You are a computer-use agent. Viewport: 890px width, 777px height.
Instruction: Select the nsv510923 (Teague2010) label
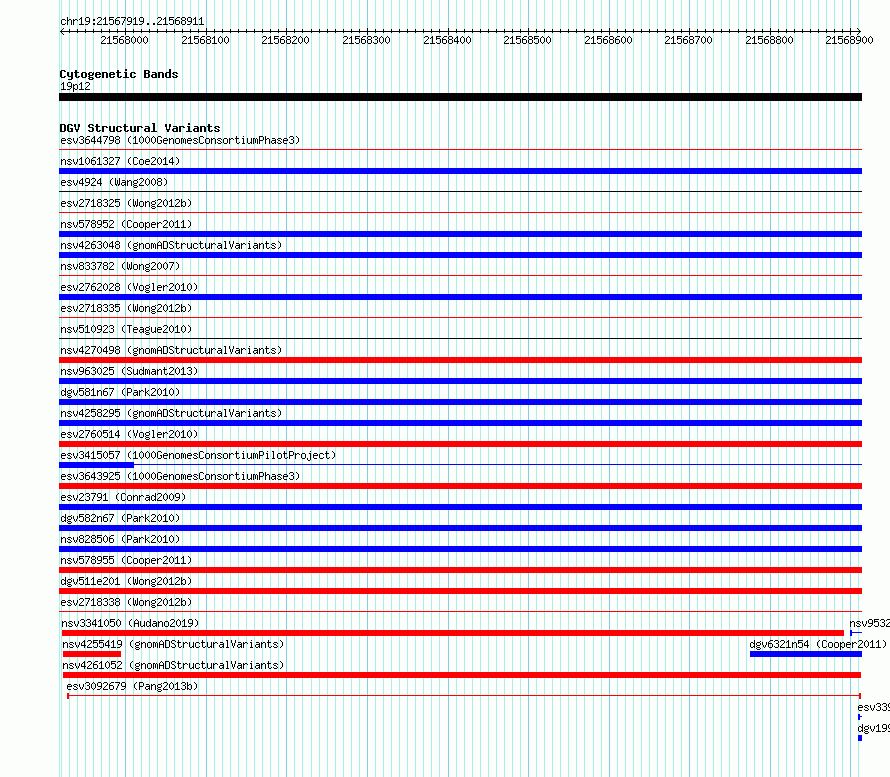click(126, 329)
